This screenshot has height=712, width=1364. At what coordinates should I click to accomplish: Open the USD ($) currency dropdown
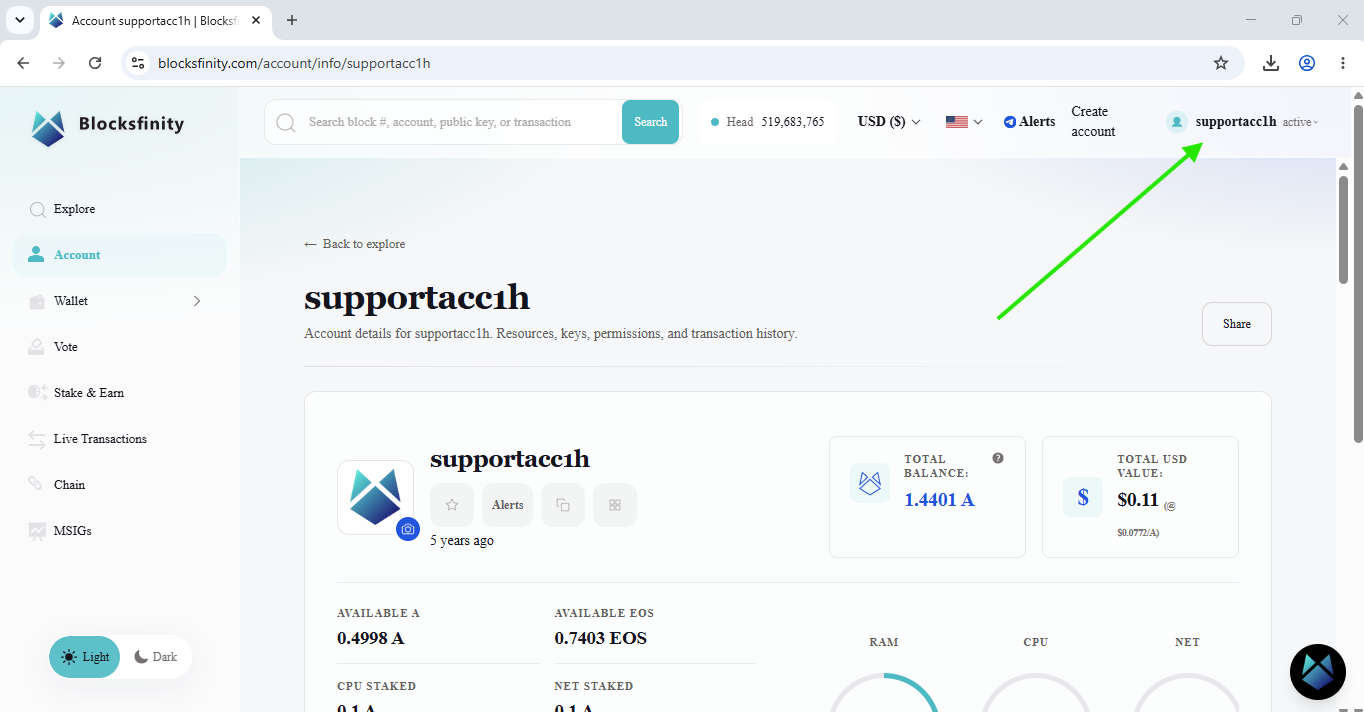tap(889, 122)
